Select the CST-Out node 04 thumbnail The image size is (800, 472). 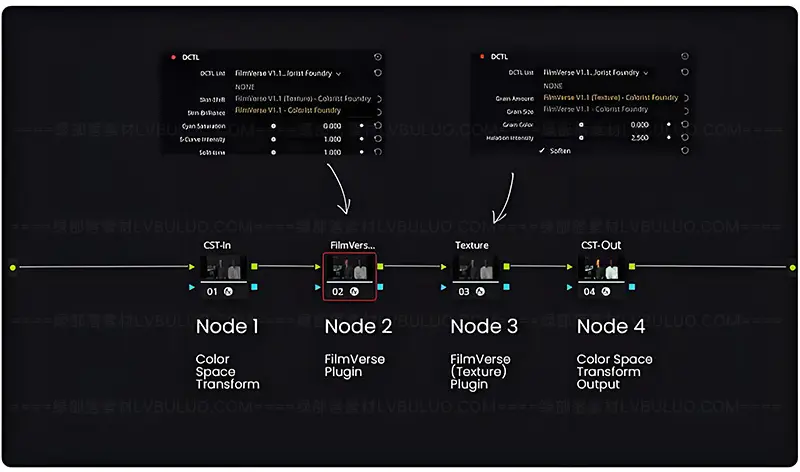point(601,267)
